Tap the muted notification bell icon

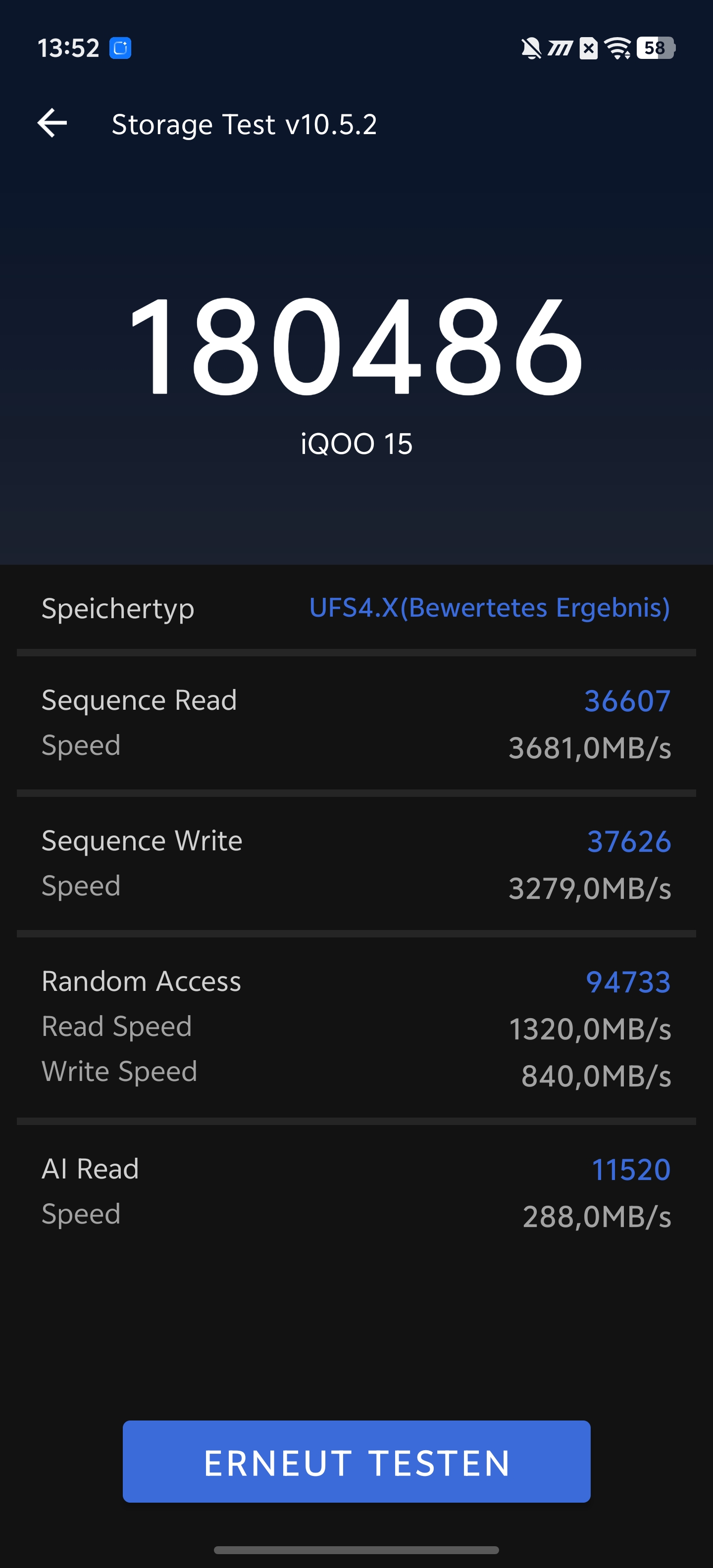(x=531, y=48)
